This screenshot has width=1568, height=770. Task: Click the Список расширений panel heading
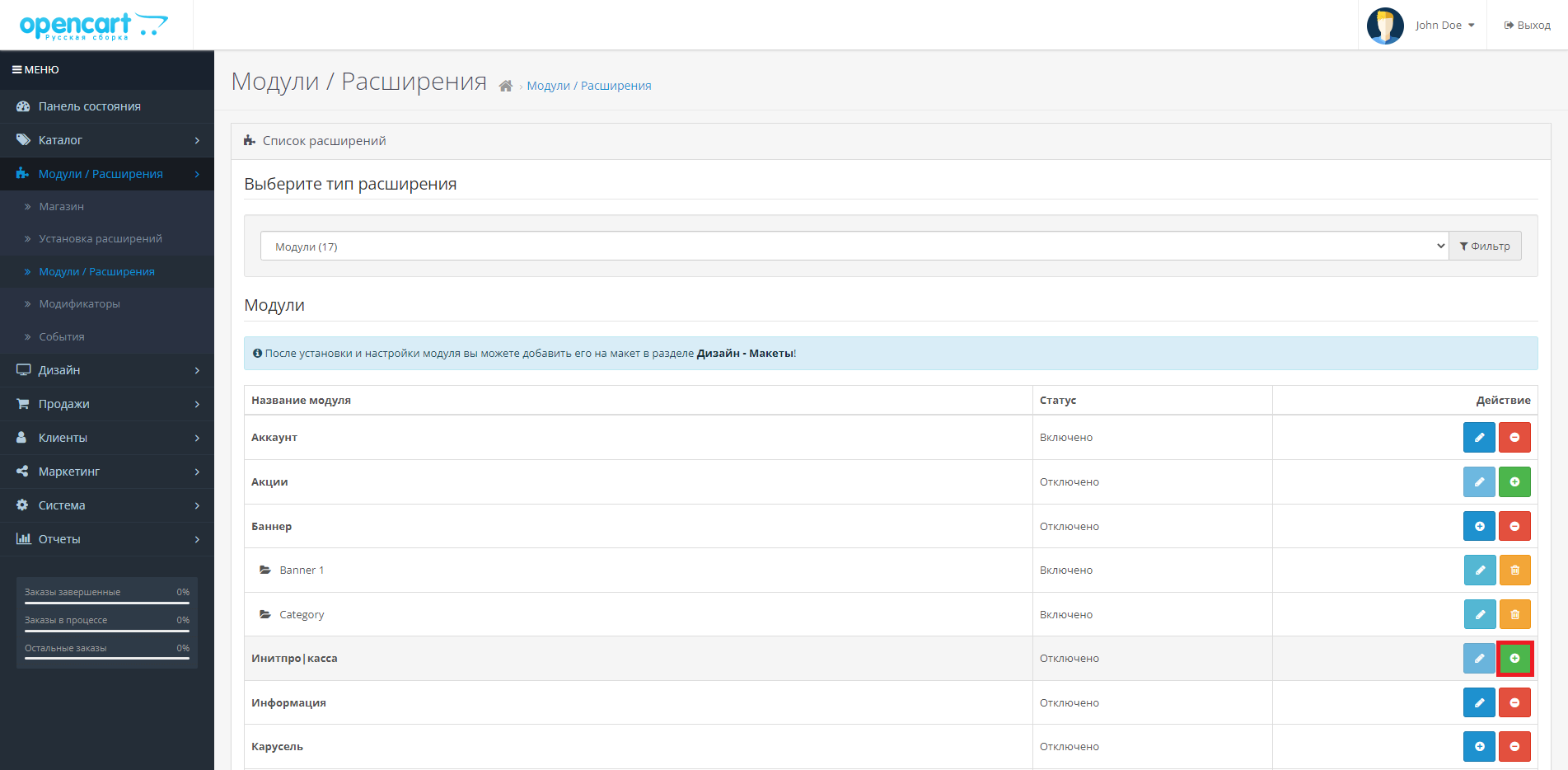(325, 141)
